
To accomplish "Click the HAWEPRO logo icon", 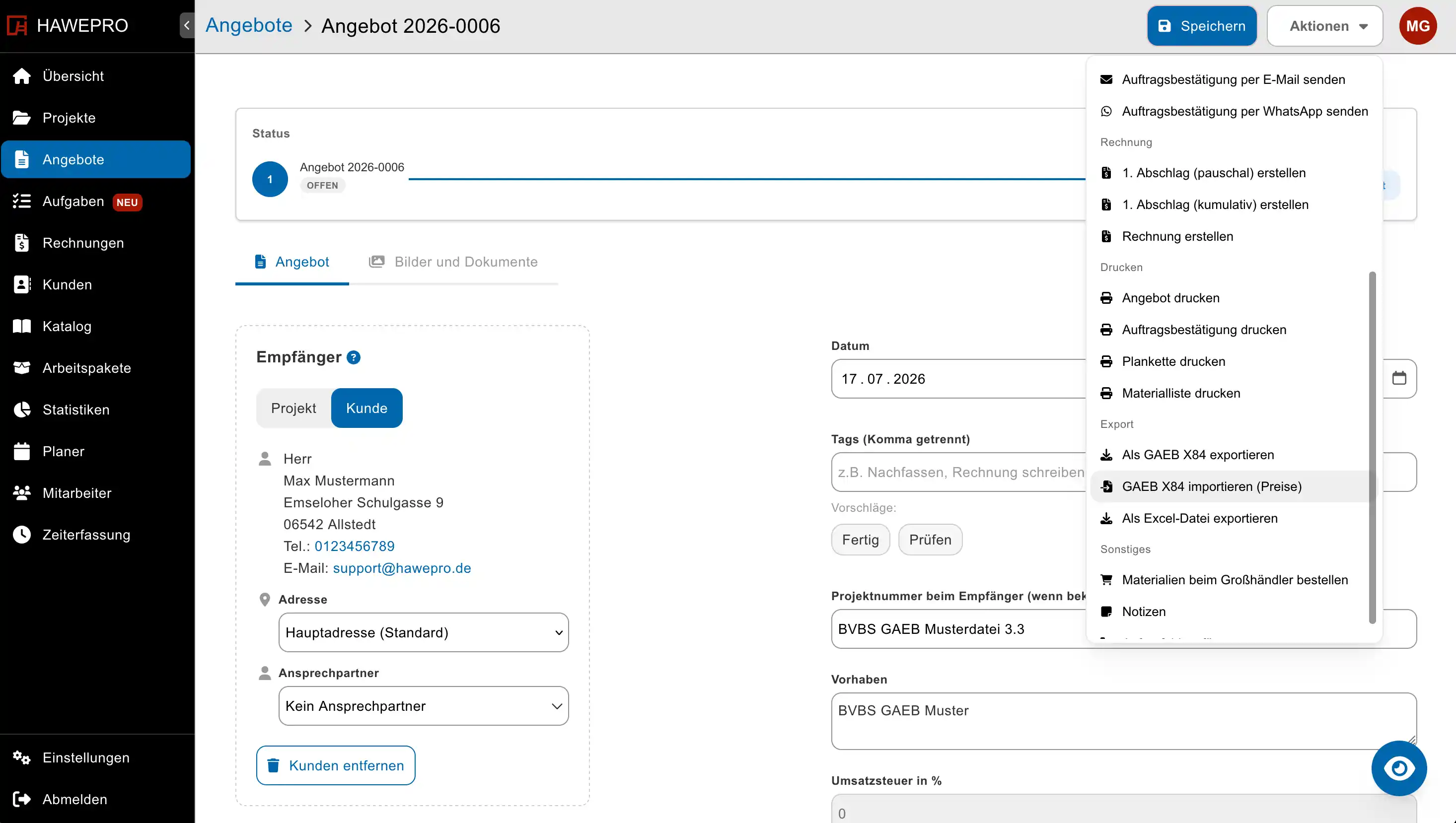I will click(x=17, y=25).
